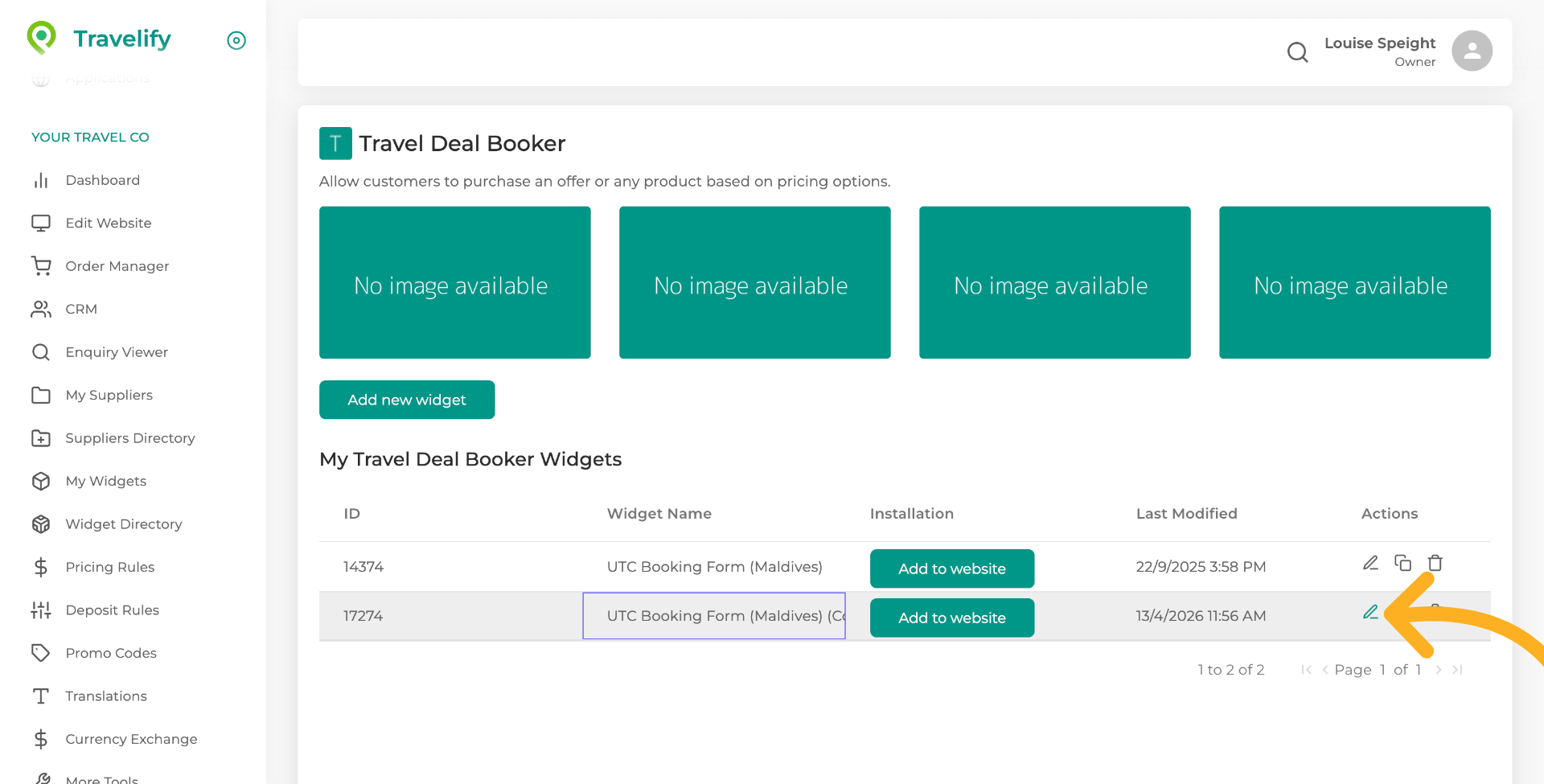Click the Add new widget button

click(406, 400)
